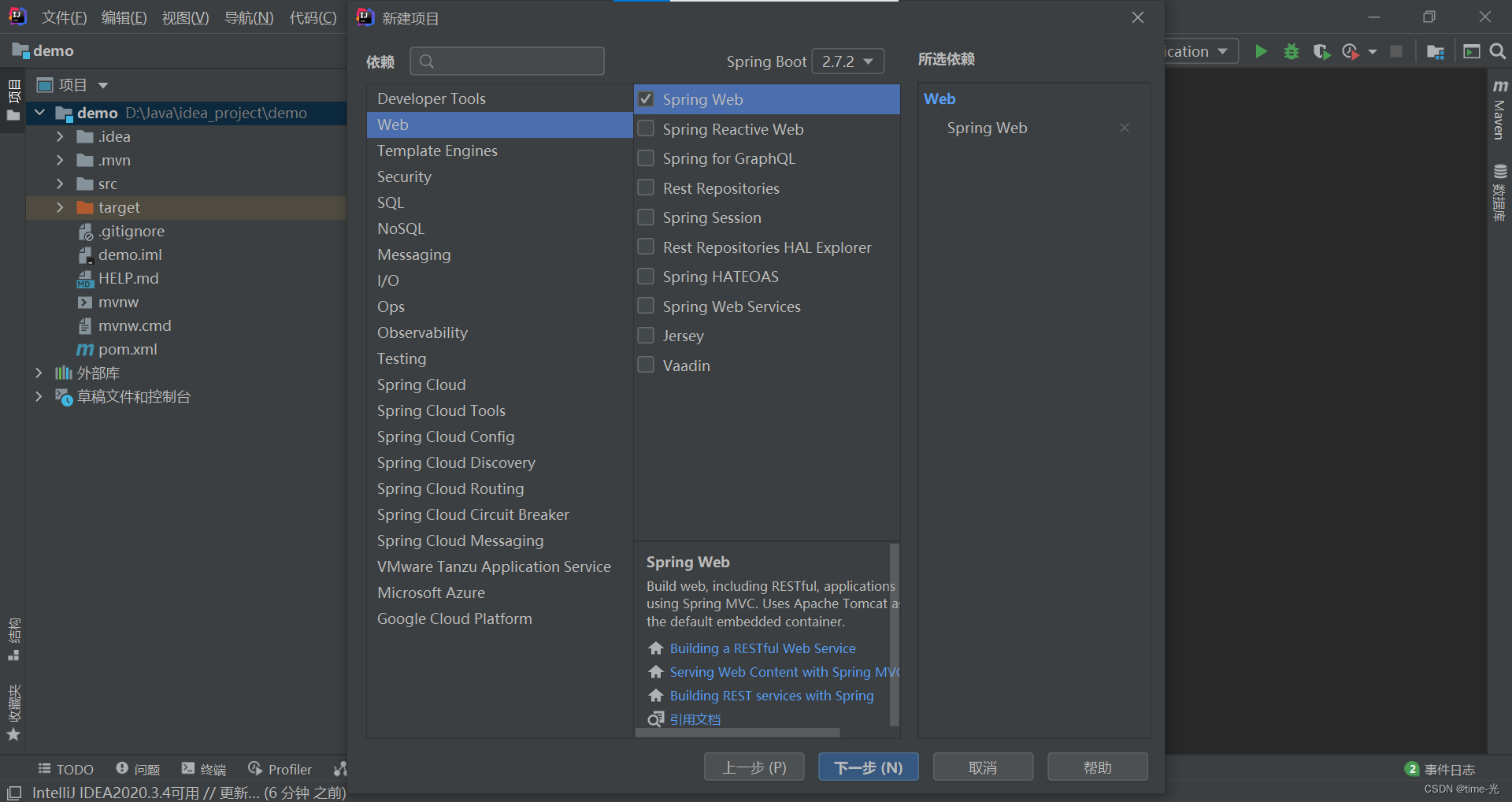The image size is (1512, 802).
Task: Open the Code (代码) menu
Action: (x=313, y=17)
